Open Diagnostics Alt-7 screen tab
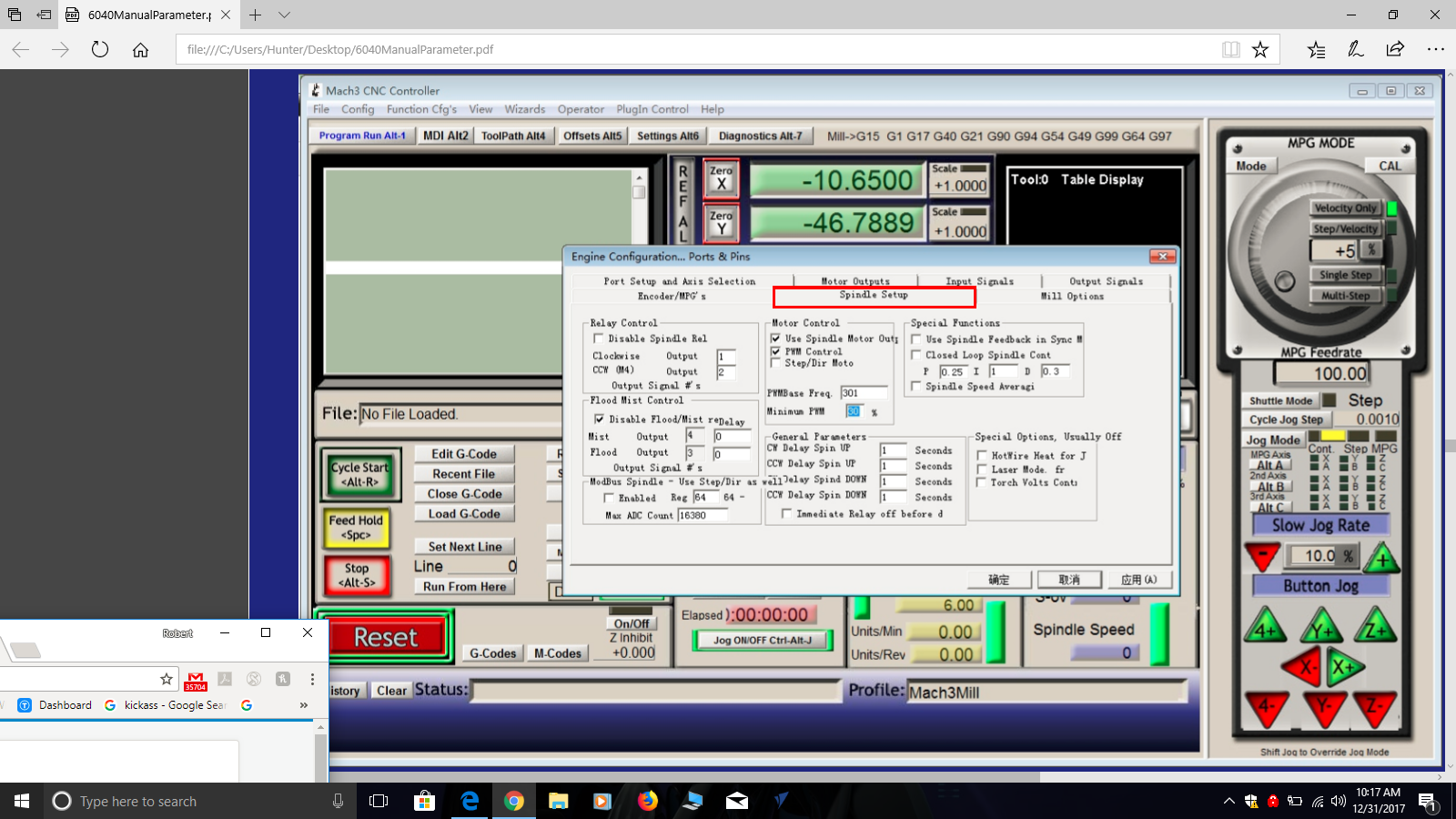 pyautogui.click(x=761, y=136)
